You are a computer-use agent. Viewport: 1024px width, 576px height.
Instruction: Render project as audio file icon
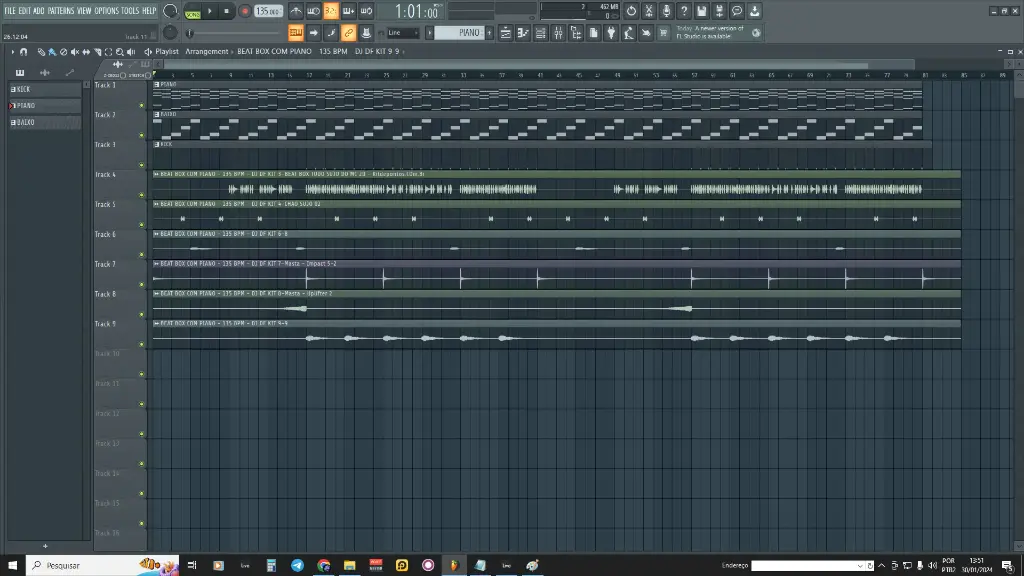[719, 11]
